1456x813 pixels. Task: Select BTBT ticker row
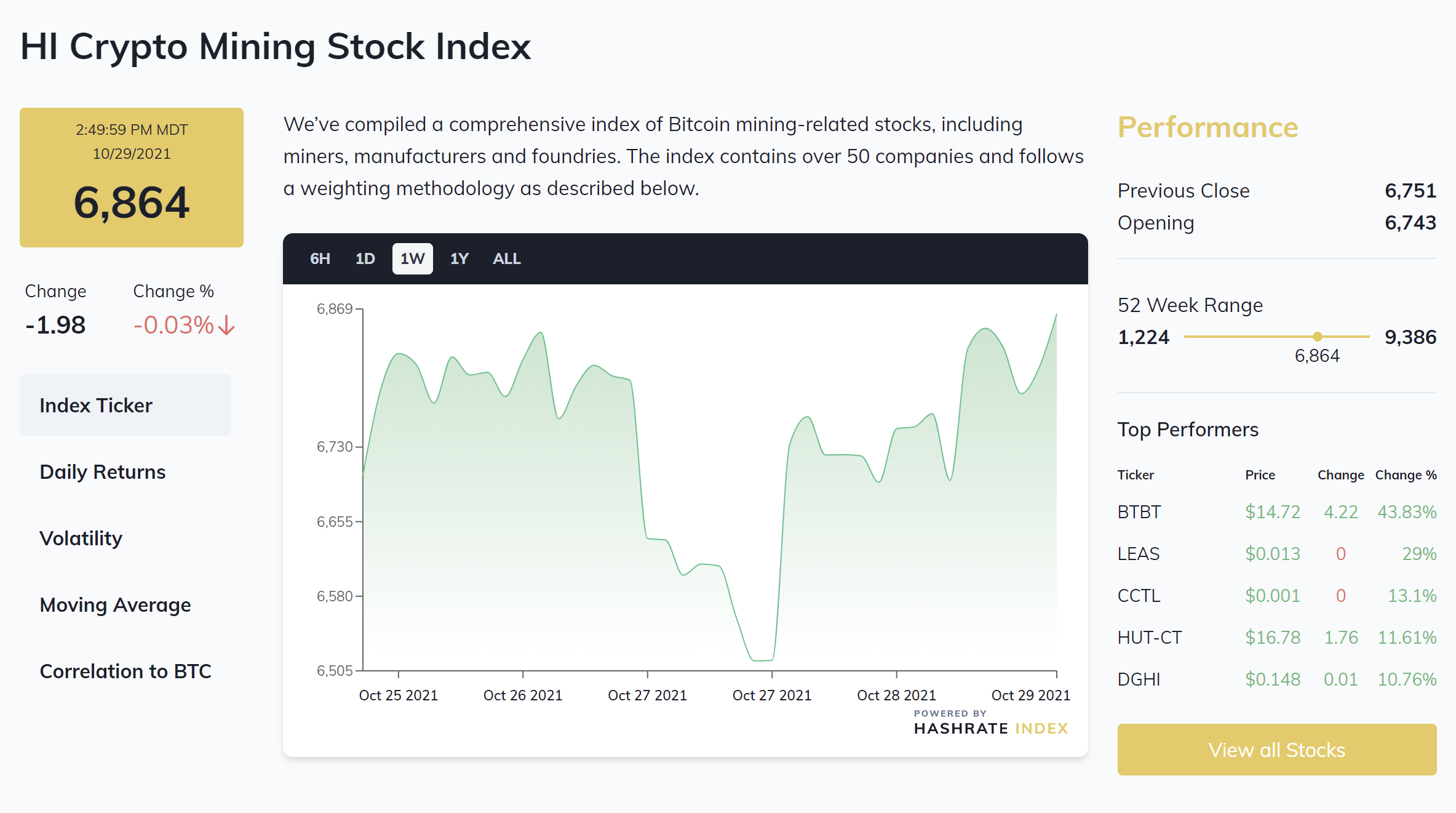[x=1277, y=512]
